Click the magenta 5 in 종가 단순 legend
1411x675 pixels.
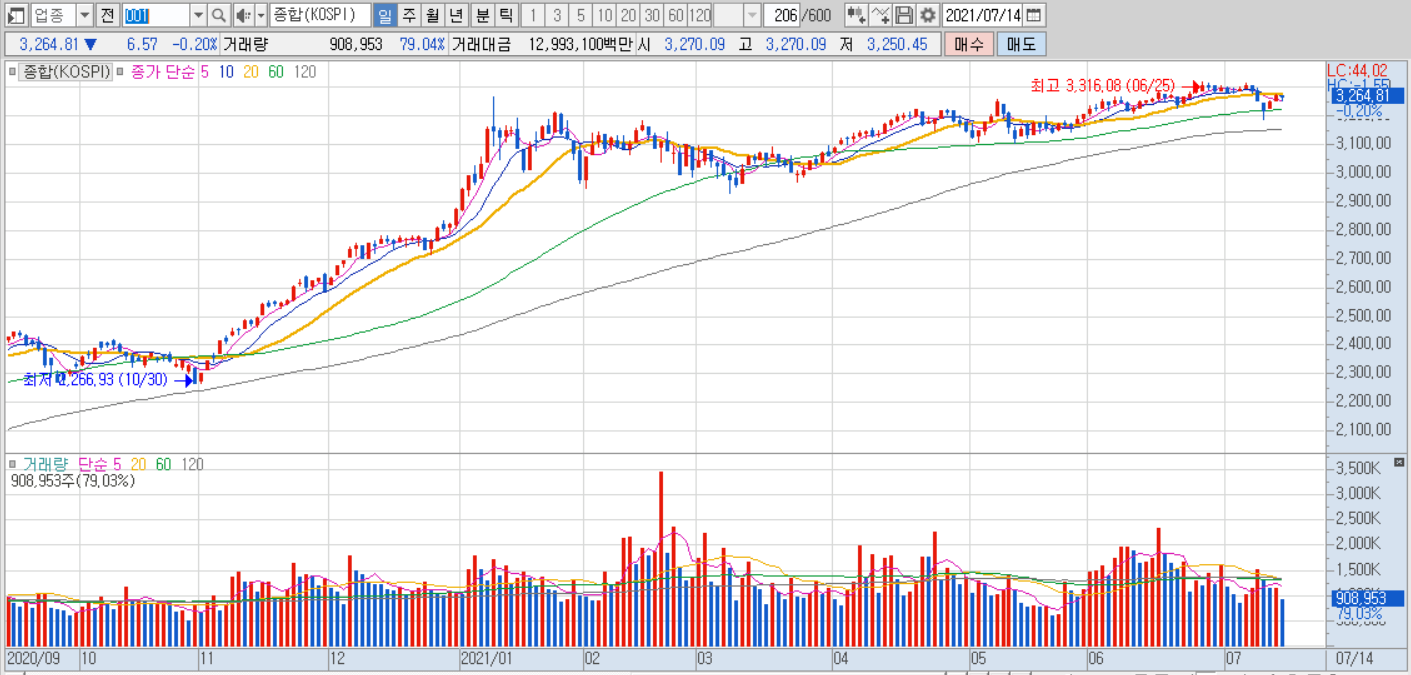[204, 72]
